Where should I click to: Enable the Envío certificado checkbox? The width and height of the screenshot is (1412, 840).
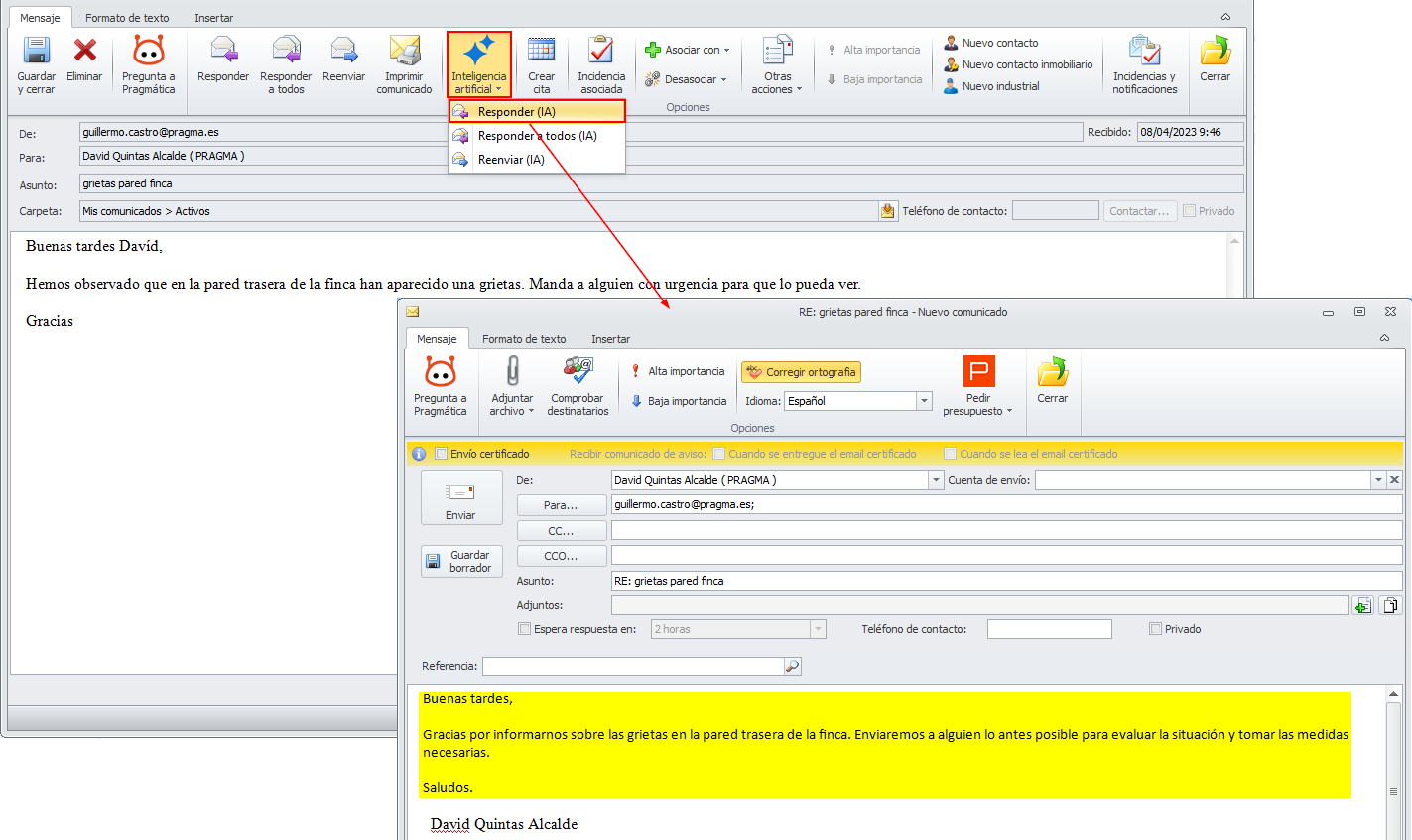[x=442, y=454]
